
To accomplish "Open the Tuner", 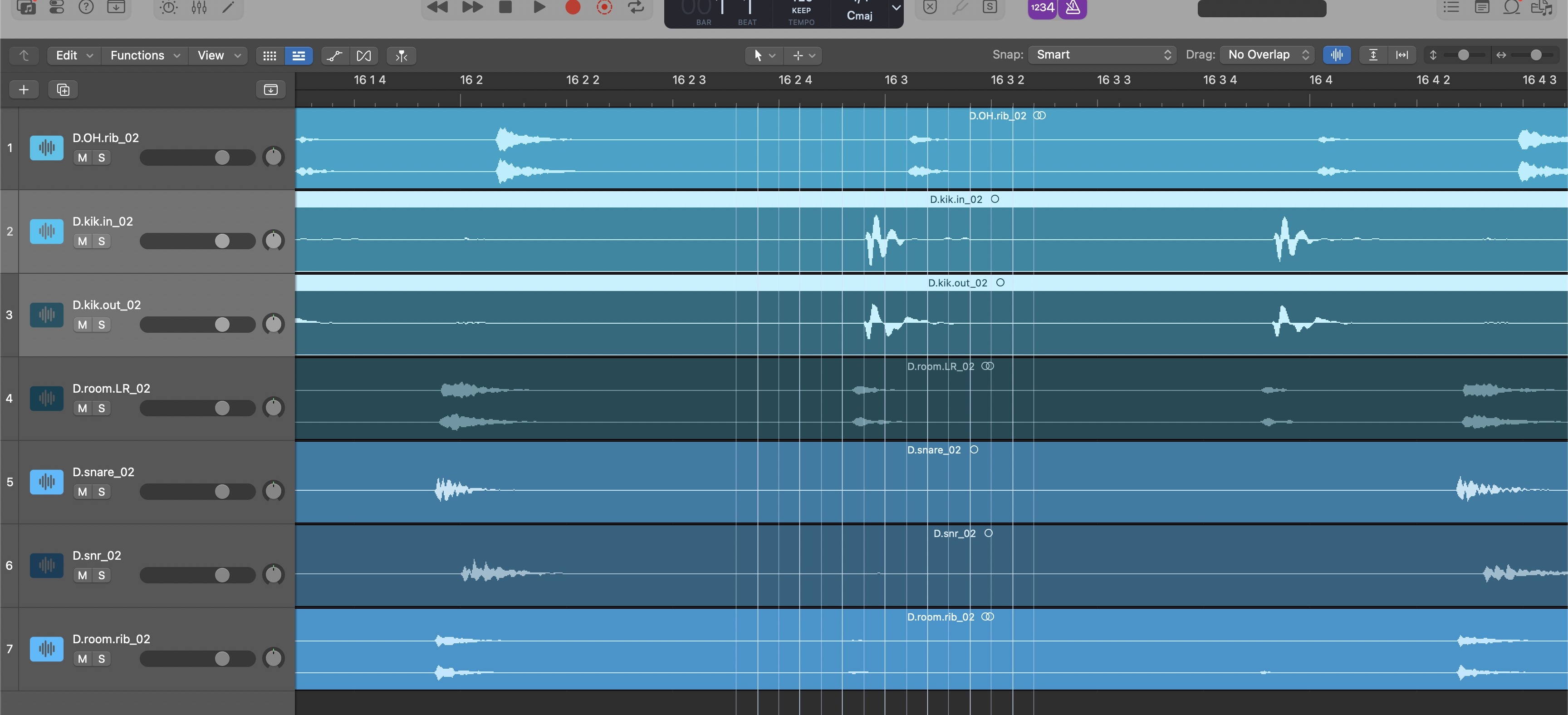I will [960, 7].
